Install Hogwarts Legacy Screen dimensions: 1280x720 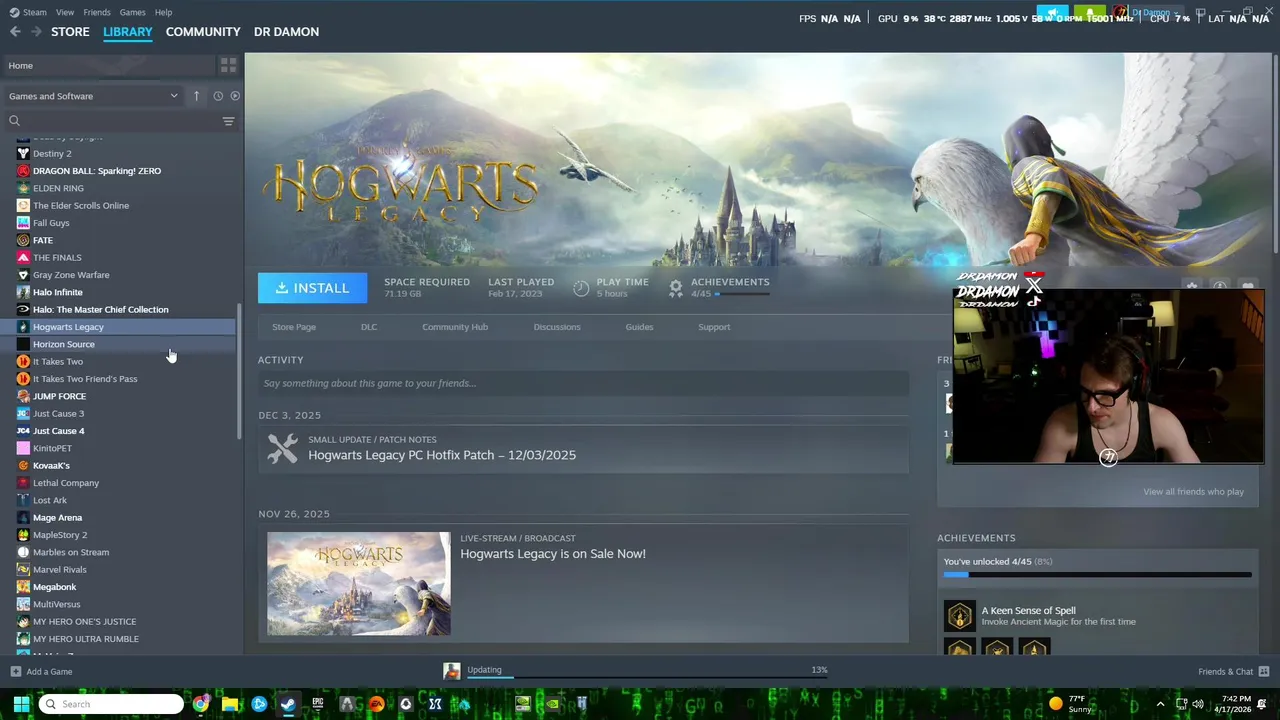click(312, 288)
